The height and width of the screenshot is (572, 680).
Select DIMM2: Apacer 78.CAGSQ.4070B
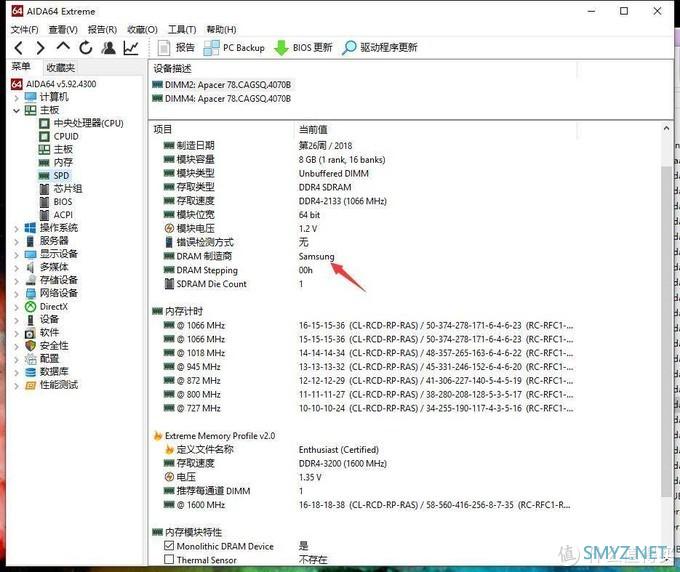[222, 85]
